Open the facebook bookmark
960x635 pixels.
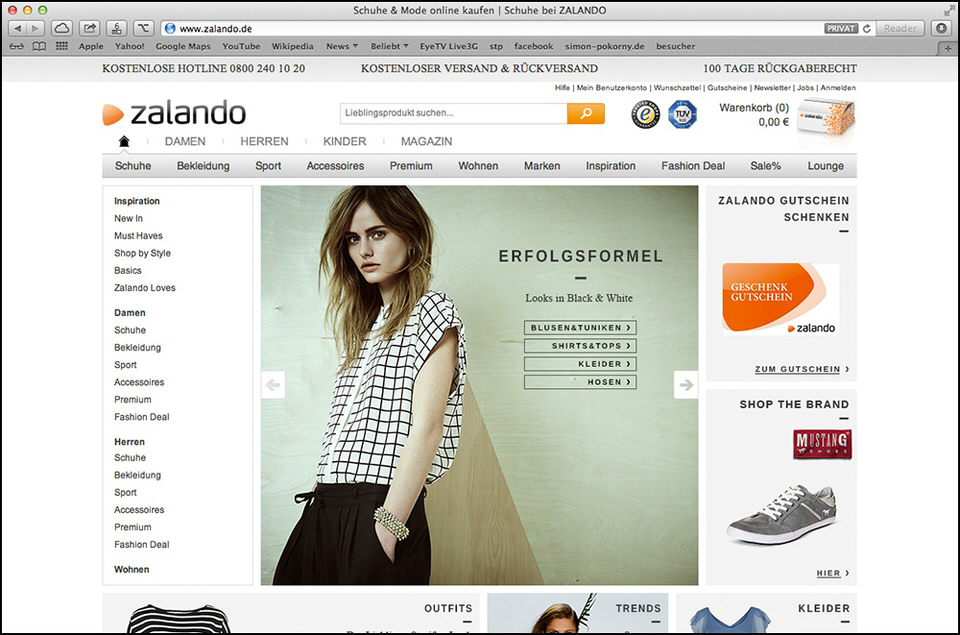tap(533, 47)
